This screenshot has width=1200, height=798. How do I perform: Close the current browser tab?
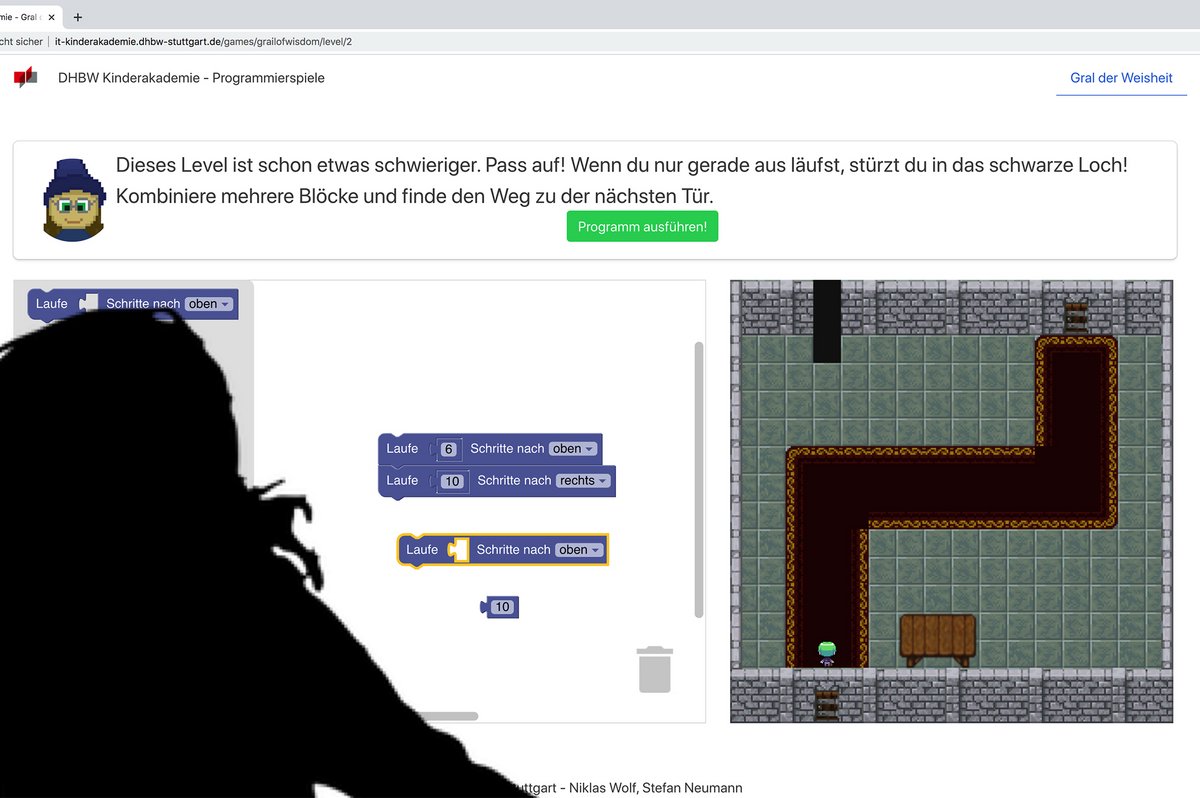(x=52, y=17)
